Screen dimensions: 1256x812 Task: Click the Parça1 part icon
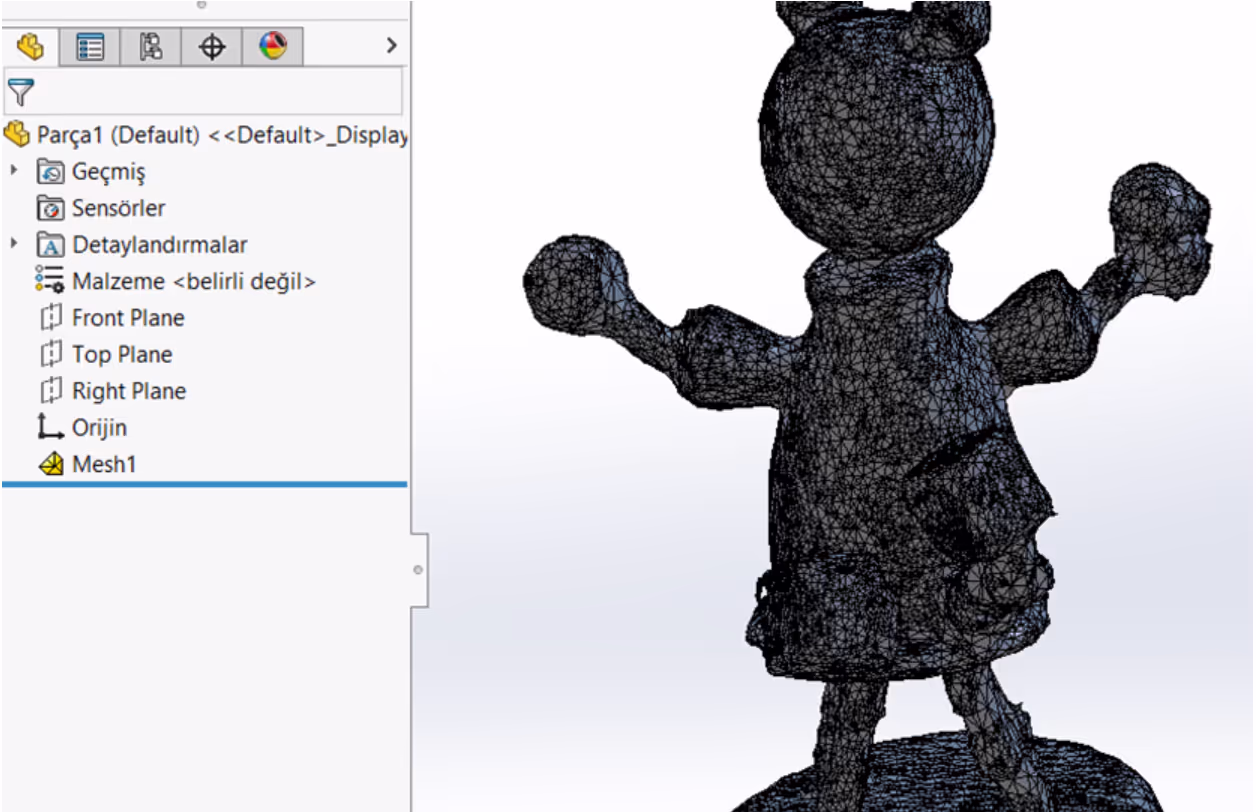click(17, 134)
